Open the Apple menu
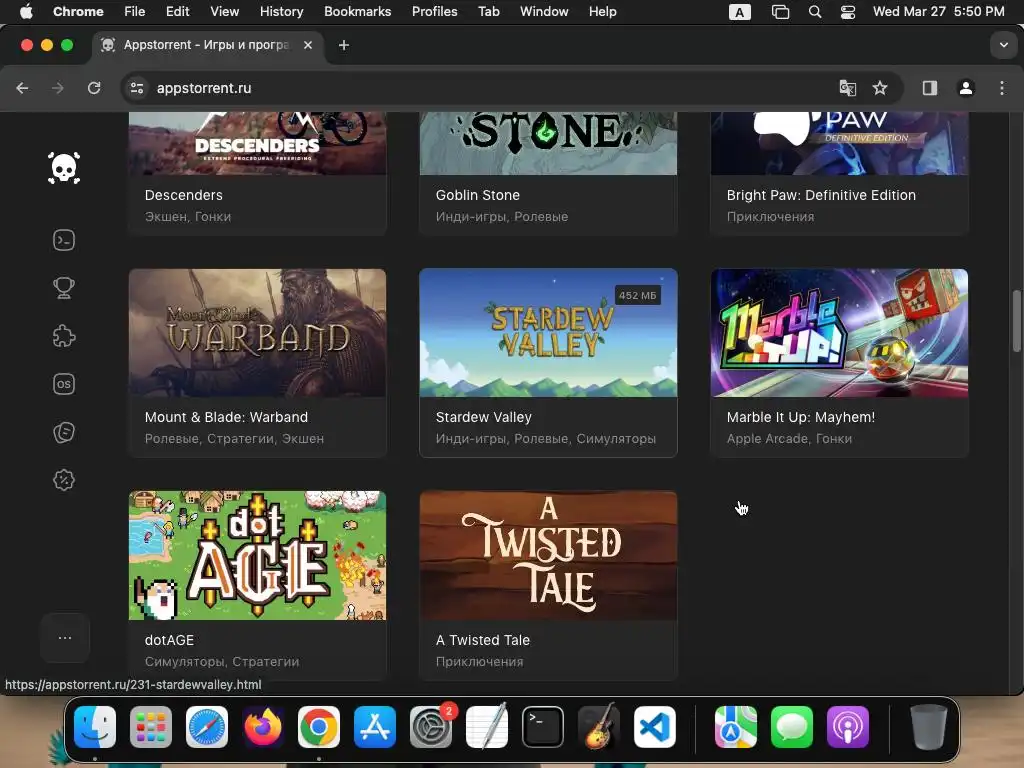1024x768 pixels. 26,12
